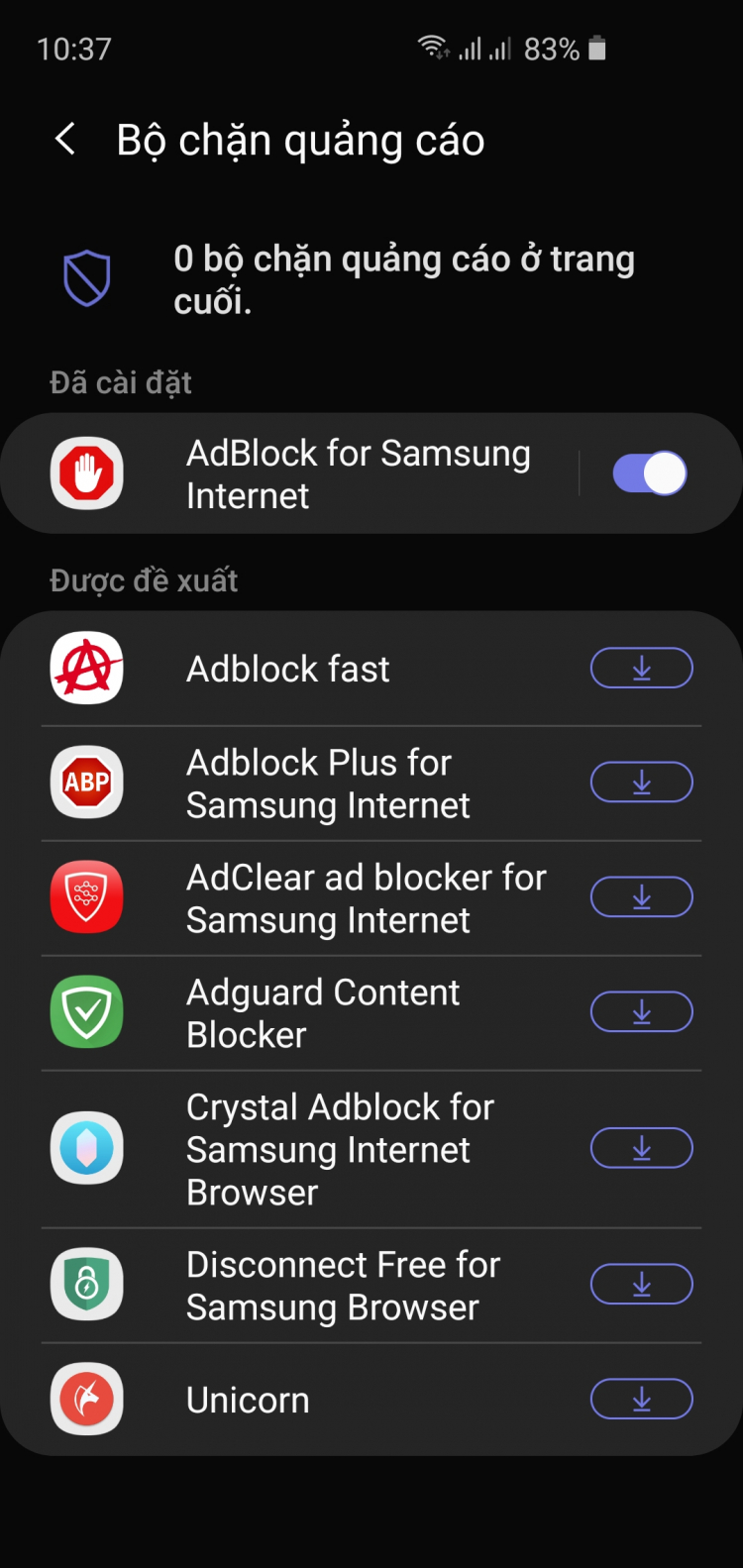Download the Unicorn blocker

pyautogui.click(x=642, y=1400)
